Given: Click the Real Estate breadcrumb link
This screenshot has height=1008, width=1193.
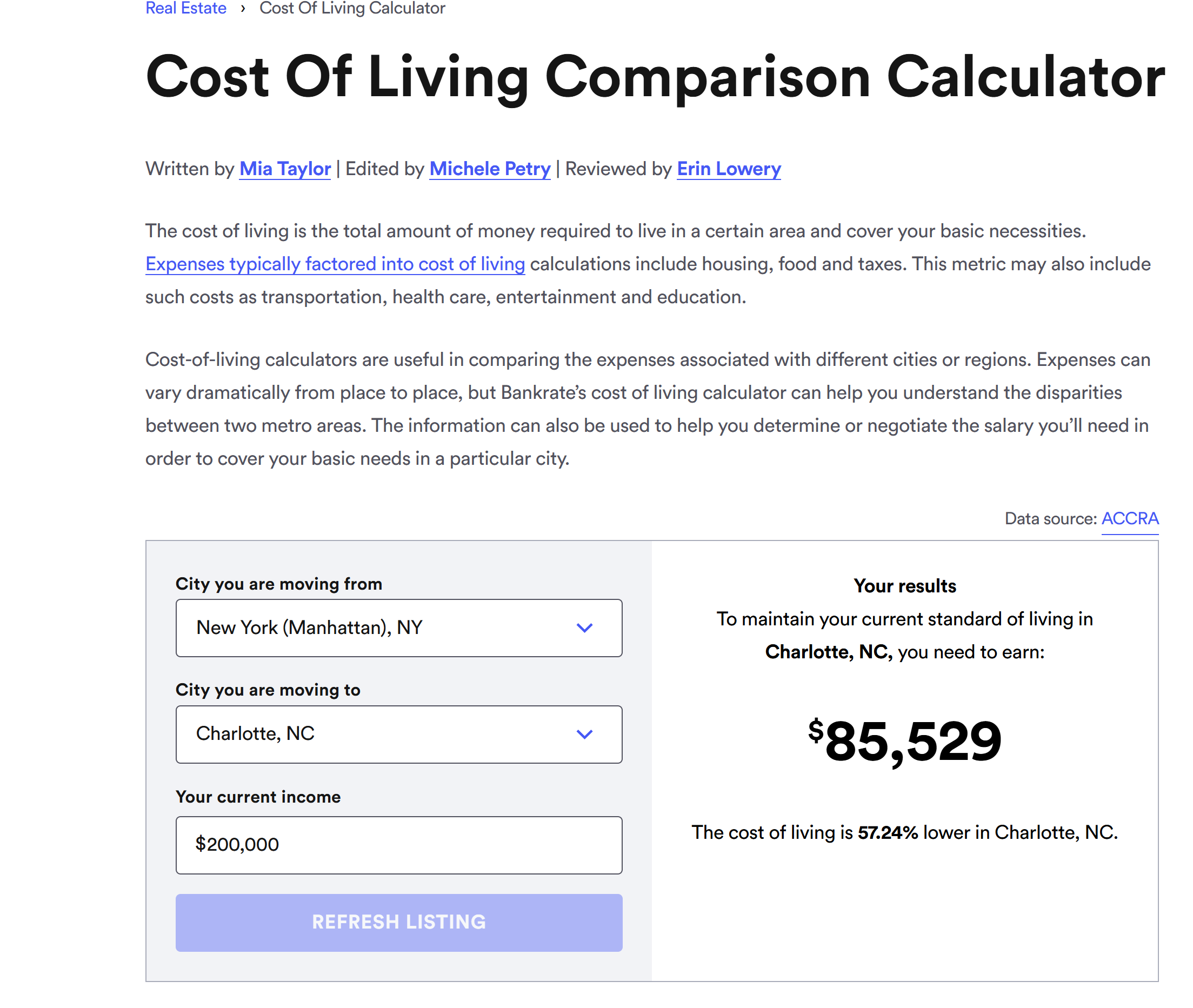Looking at the screenshot, I should (186, 8).
